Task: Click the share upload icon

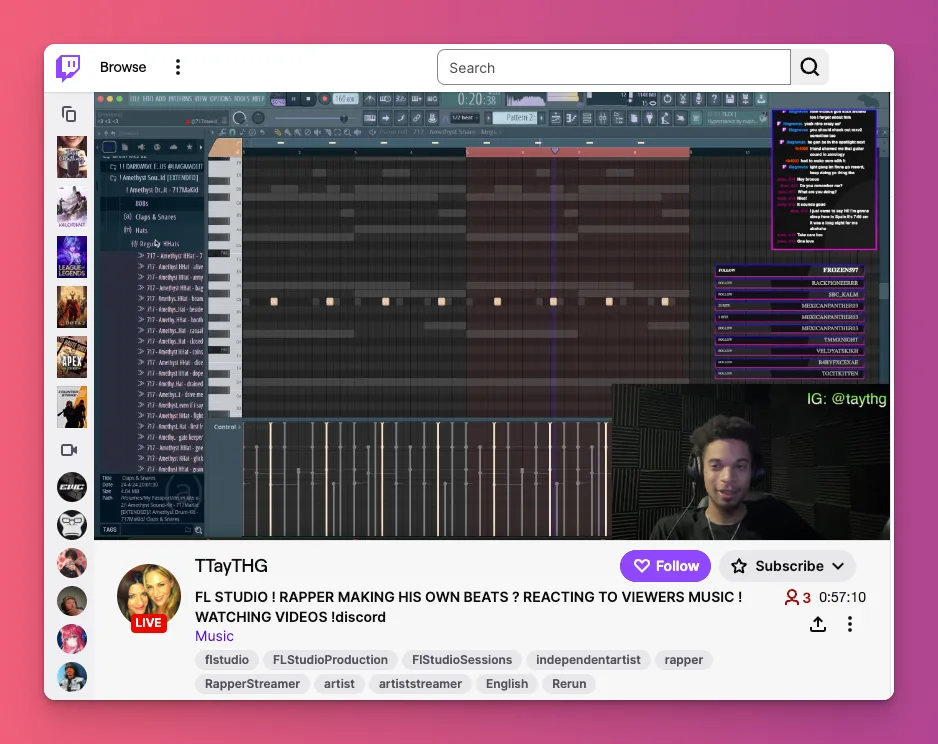Action: point(818,624)
